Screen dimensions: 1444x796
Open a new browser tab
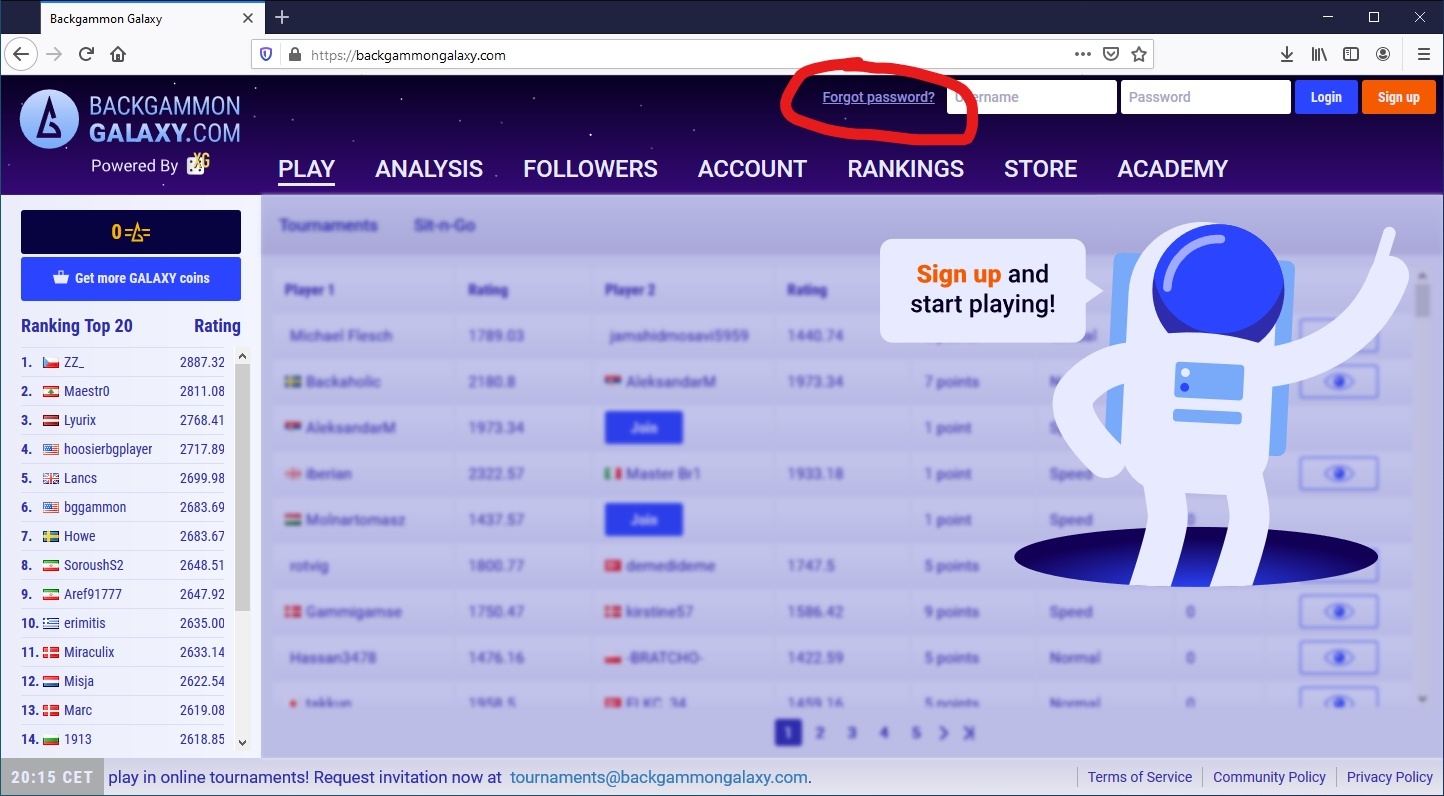click(x=282, y=18)
